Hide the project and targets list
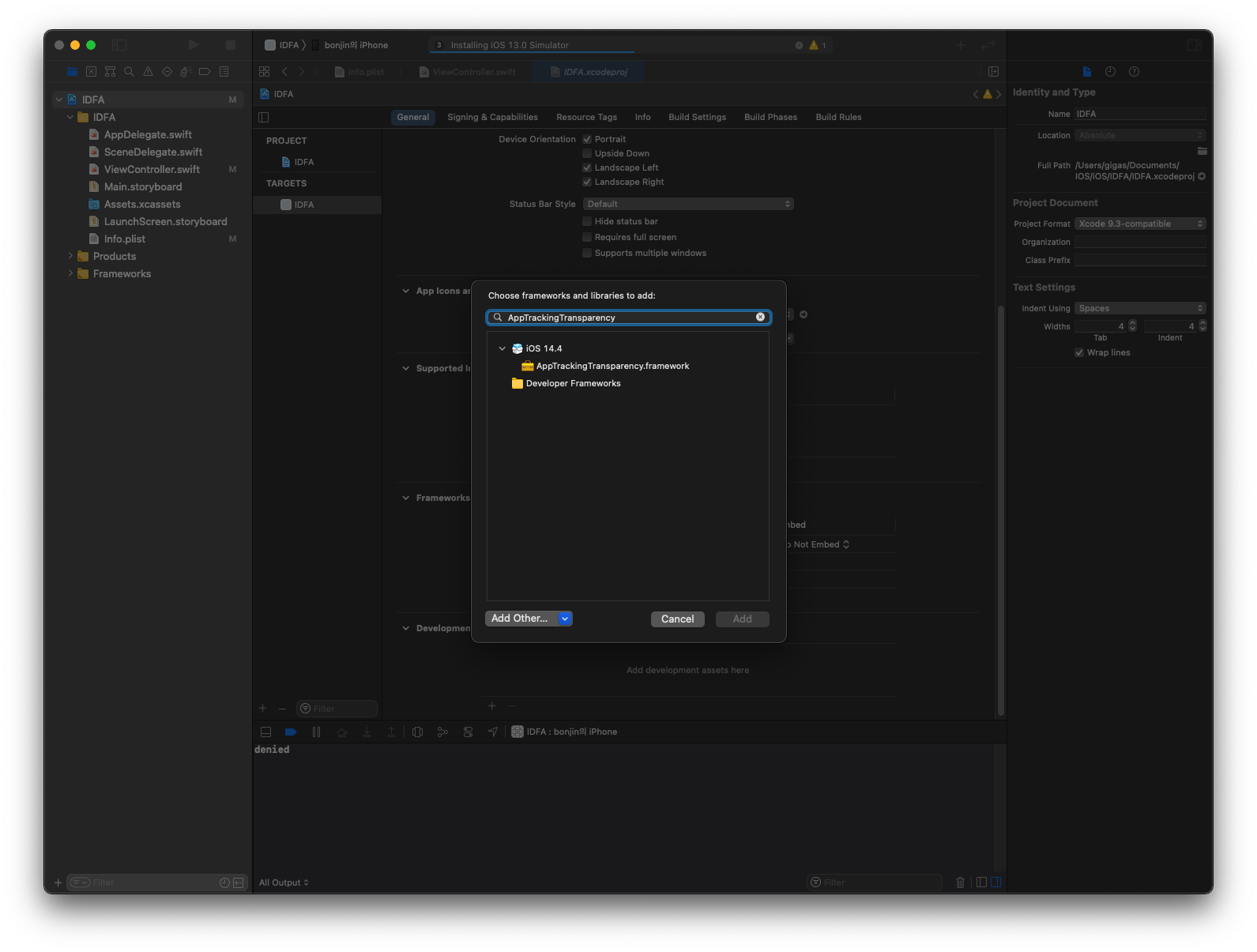The height and width of the screenshot is (952, 1257). coord(264,117)
